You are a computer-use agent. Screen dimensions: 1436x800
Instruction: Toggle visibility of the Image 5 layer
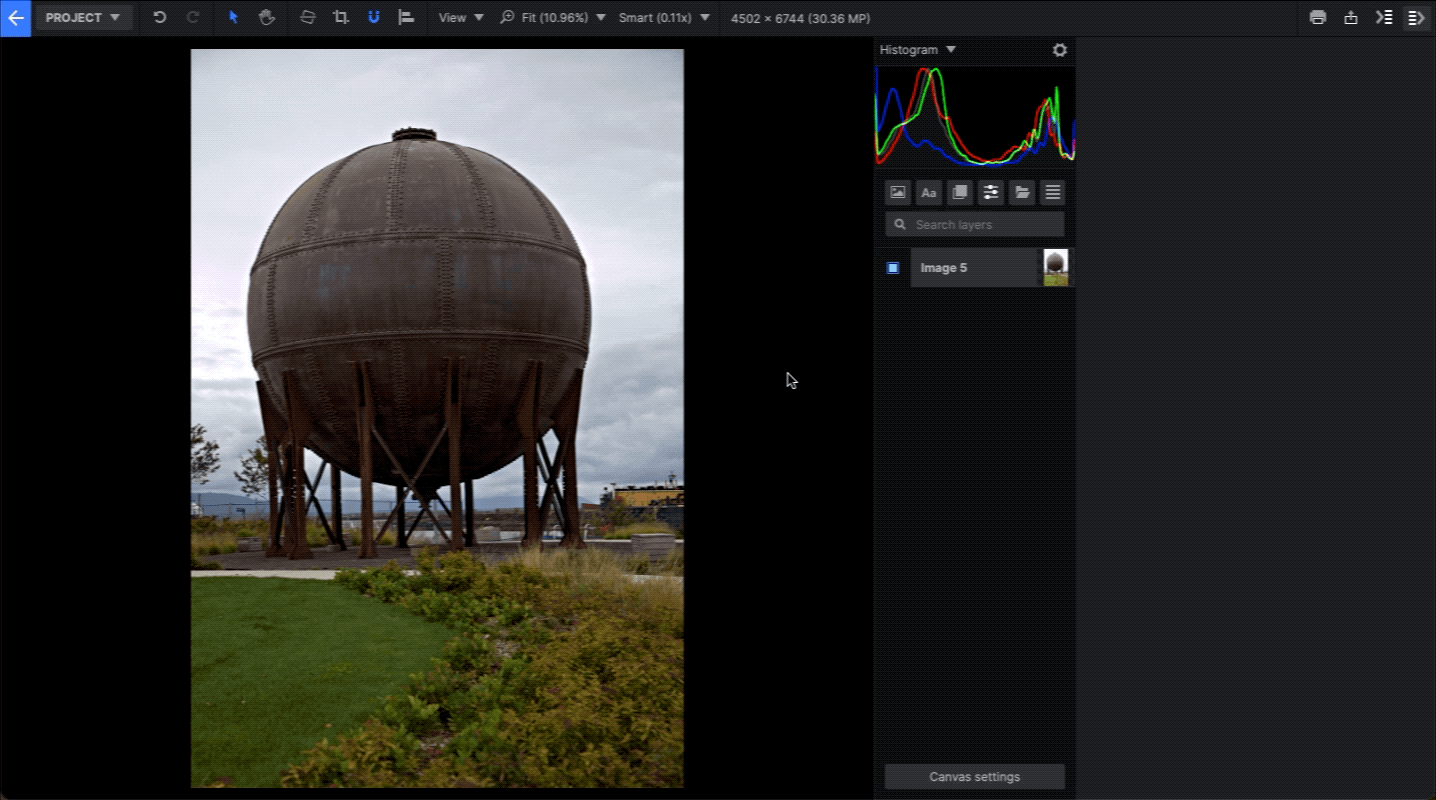click(x=894, y=267)
